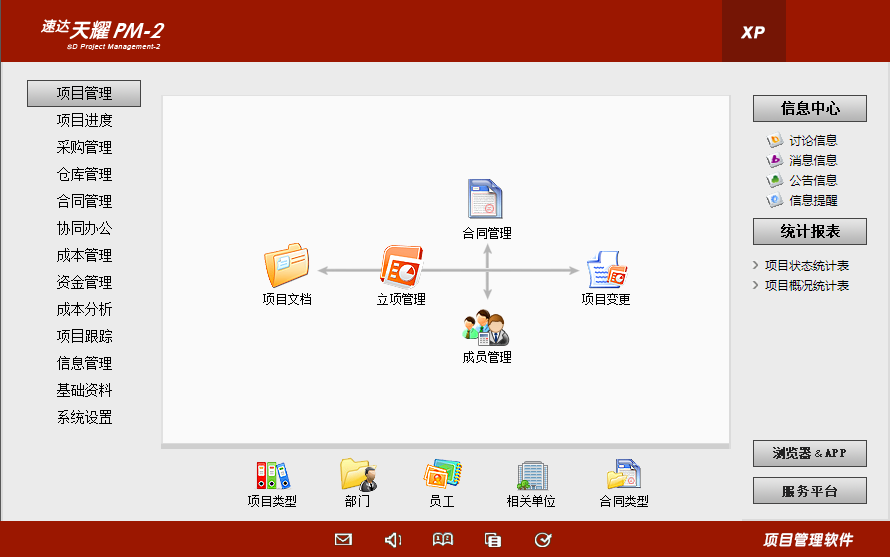This screenshot has width=890, height=557.
Task: Expand the 项目状态统计表 report link
Action: pyautogui.click(x=806, y=266)
